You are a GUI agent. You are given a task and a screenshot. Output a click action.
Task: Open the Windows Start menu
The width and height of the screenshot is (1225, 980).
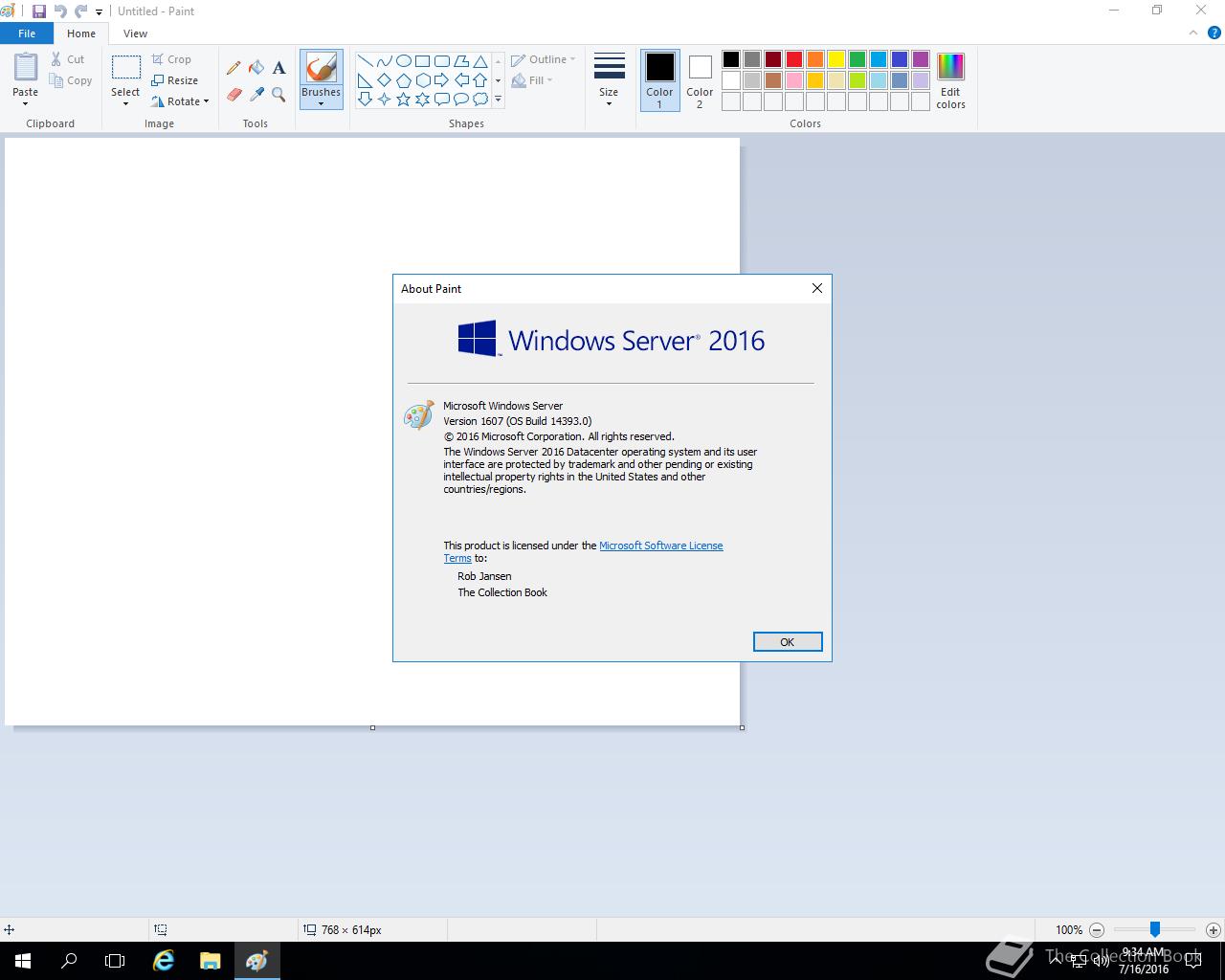point(23,961)
